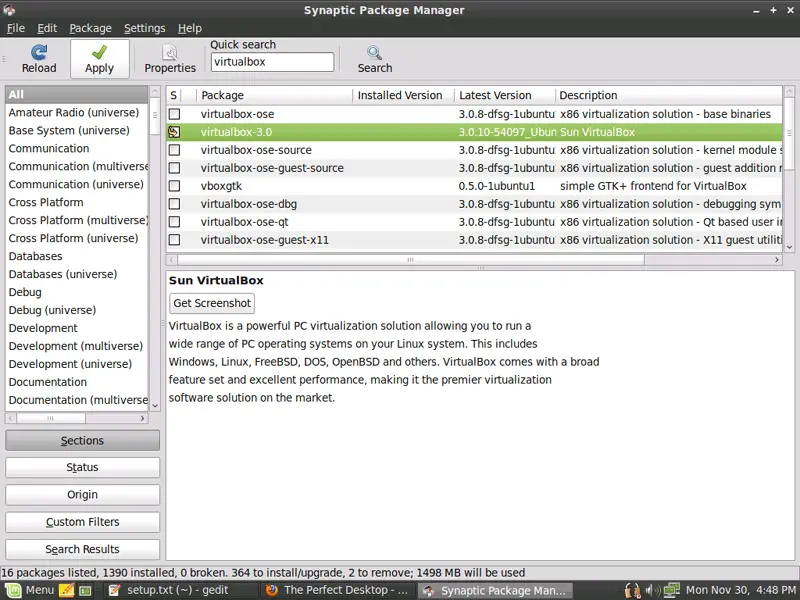Select the vboxgtk package name

(x=221, y=186)
